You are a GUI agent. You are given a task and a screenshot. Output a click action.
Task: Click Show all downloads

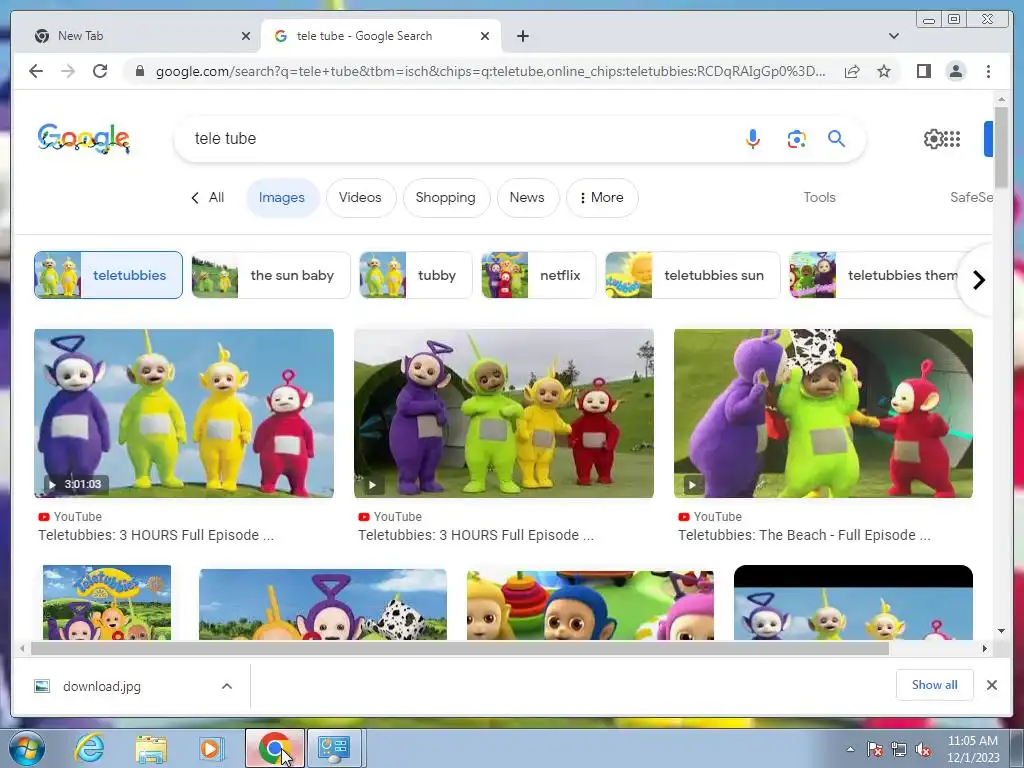(935, 684)
